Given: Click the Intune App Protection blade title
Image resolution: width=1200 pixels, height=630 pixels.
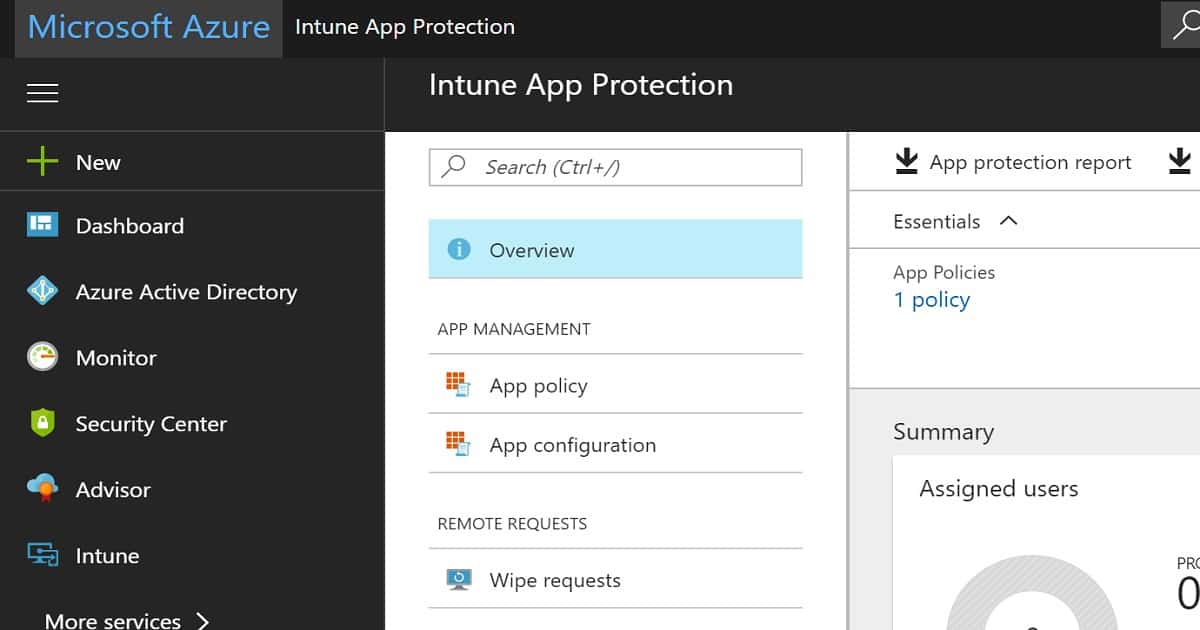Looking at the screenshot, I should pos(581,85).
